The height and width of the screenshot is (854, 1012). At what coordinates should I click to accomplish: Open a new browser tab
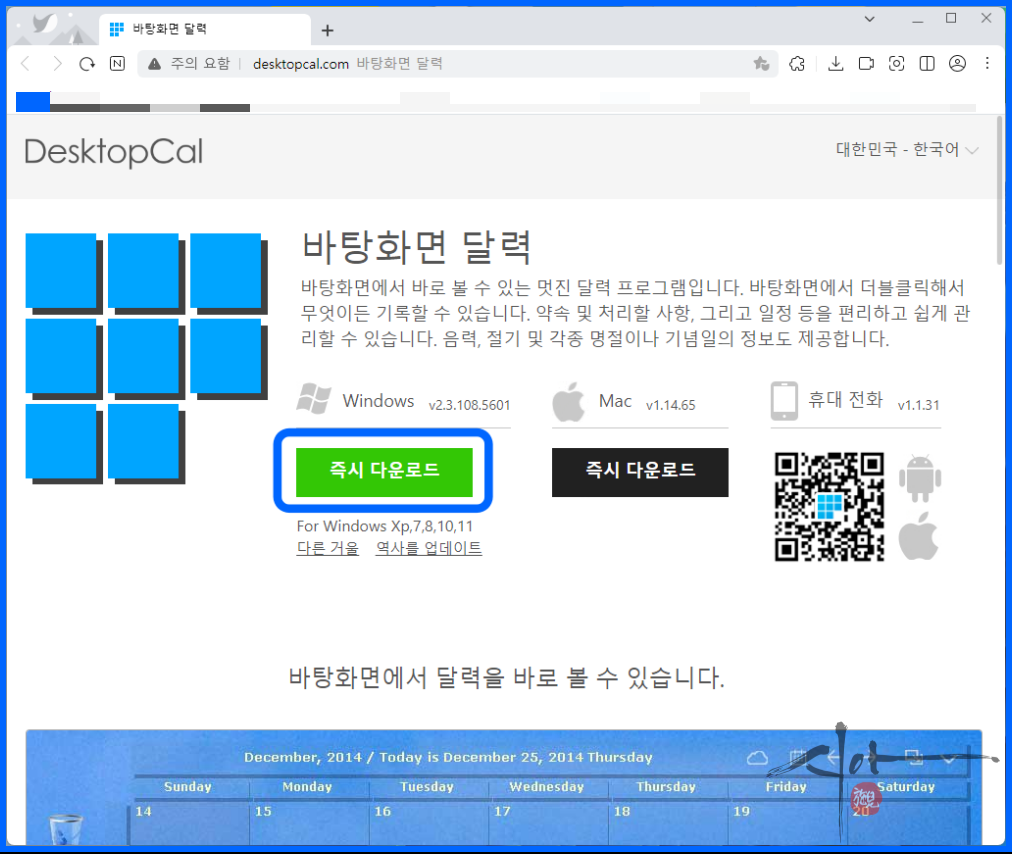click(327, 30)
